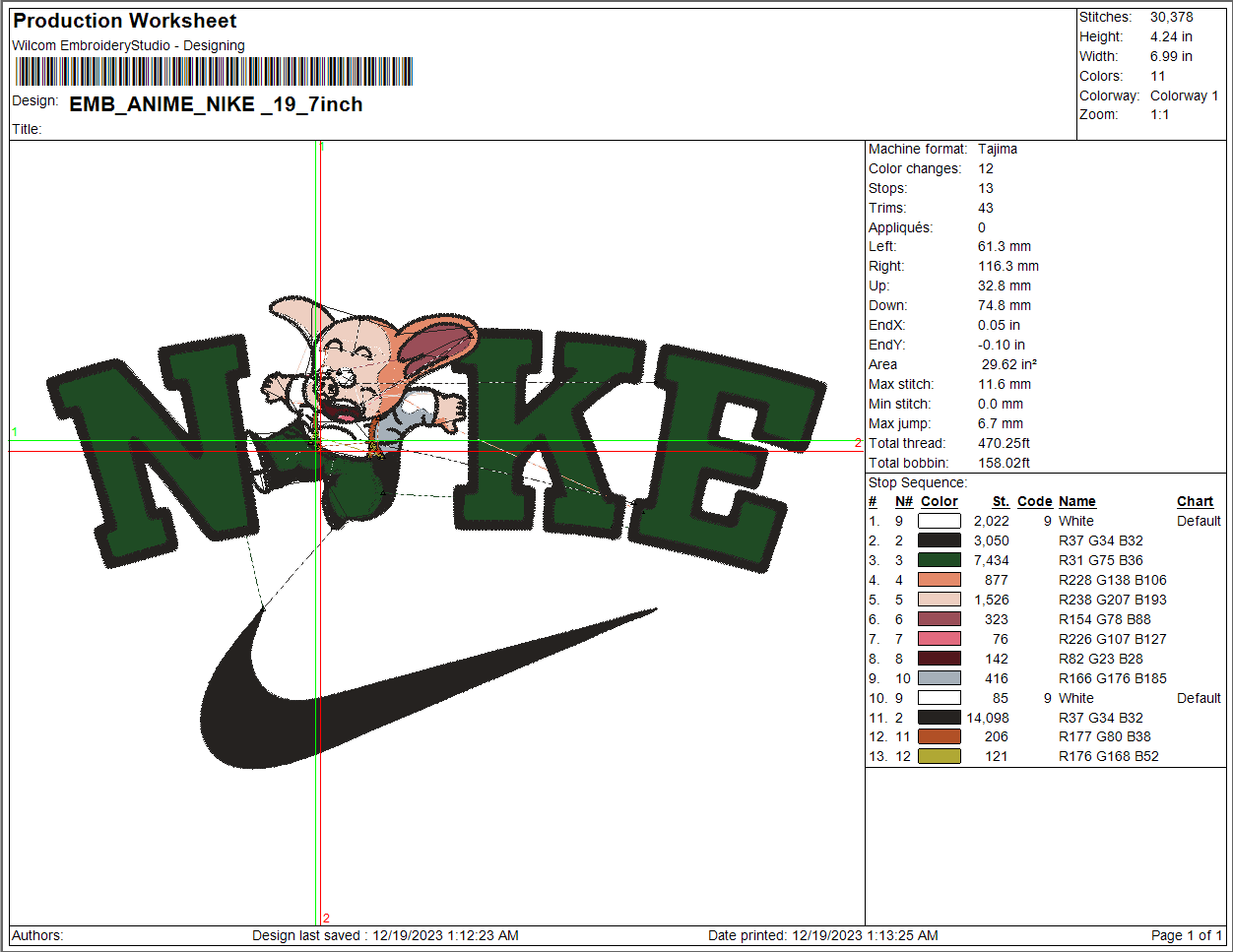This screenshot has width=1233, height=952.
Task: Click the Authors label
Action: (x=37, y=935)
